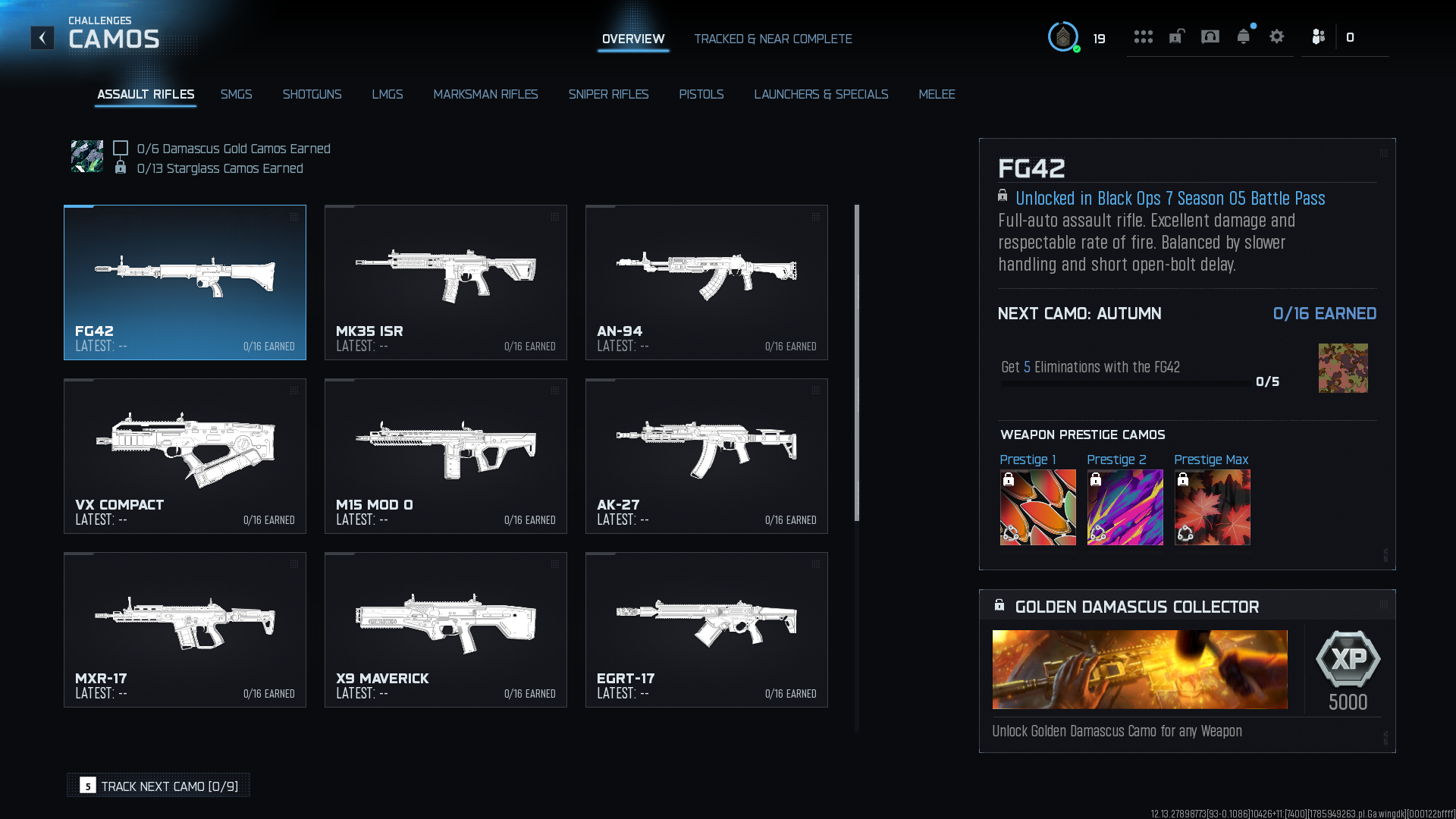Click the Golden Damascus Collector lock icon
1456x819 pixels.
pos(999,605)
